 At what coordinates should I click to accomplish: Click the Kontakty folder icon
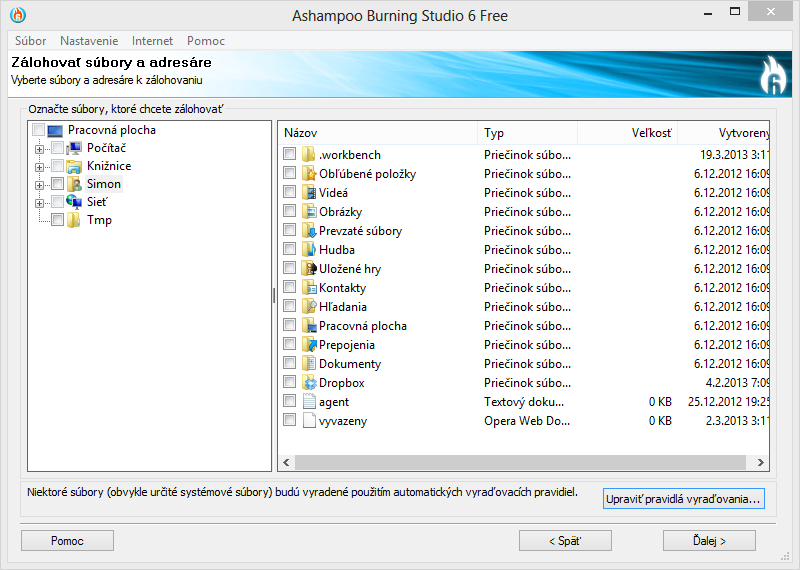309,287
